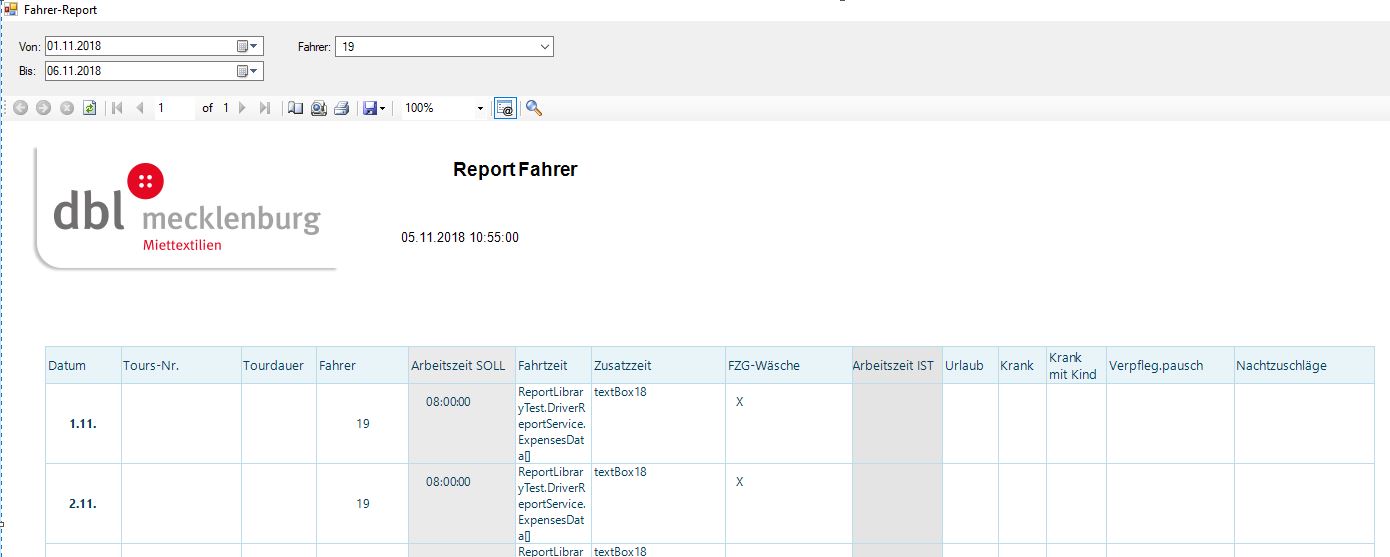Open the Von date picker calendar
Screen dimensions: 1390x557
(248, 46)
